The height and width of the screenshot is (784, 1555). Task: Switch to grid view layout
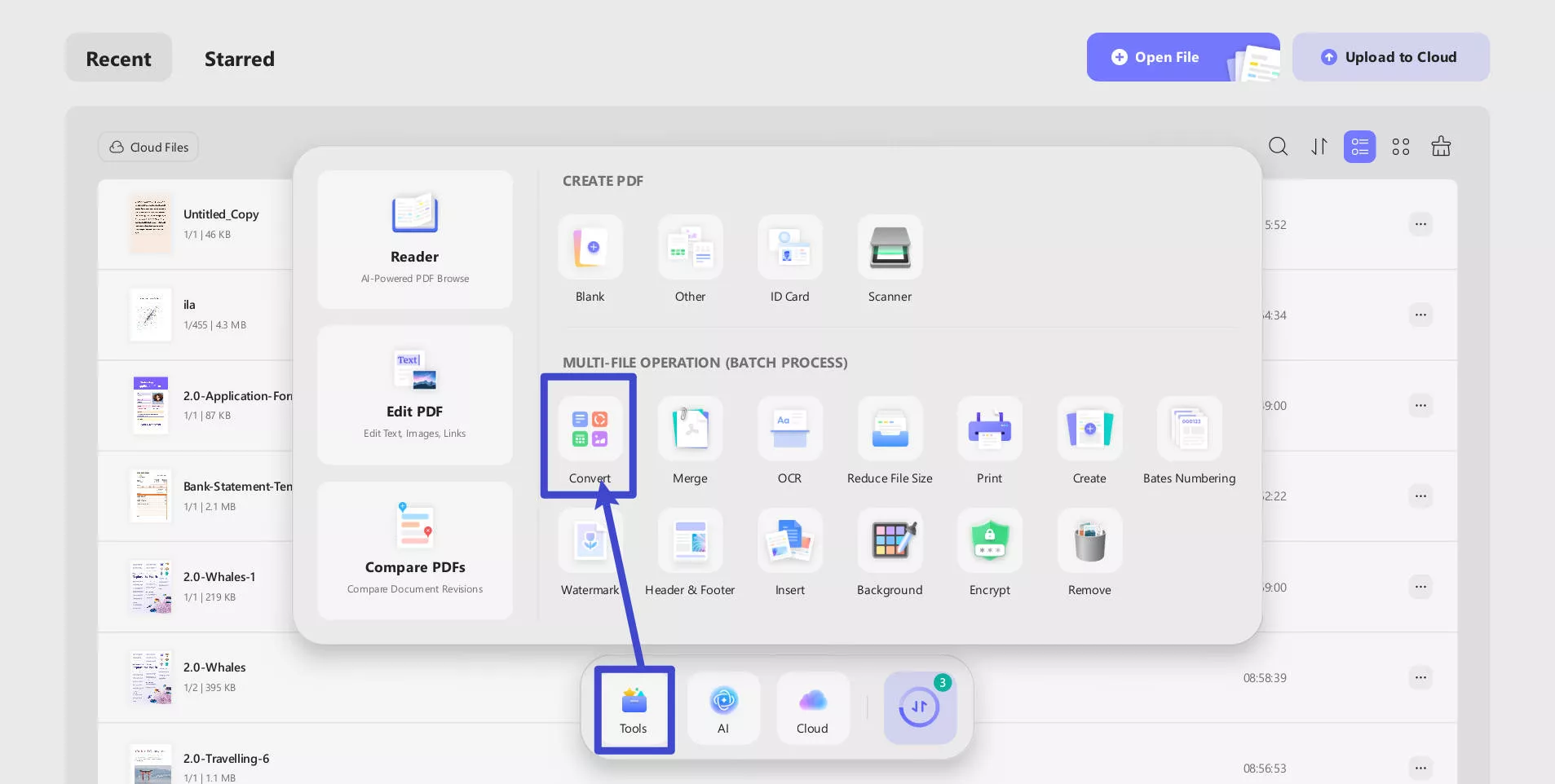pyautogui.click(x=1400, y=147)
